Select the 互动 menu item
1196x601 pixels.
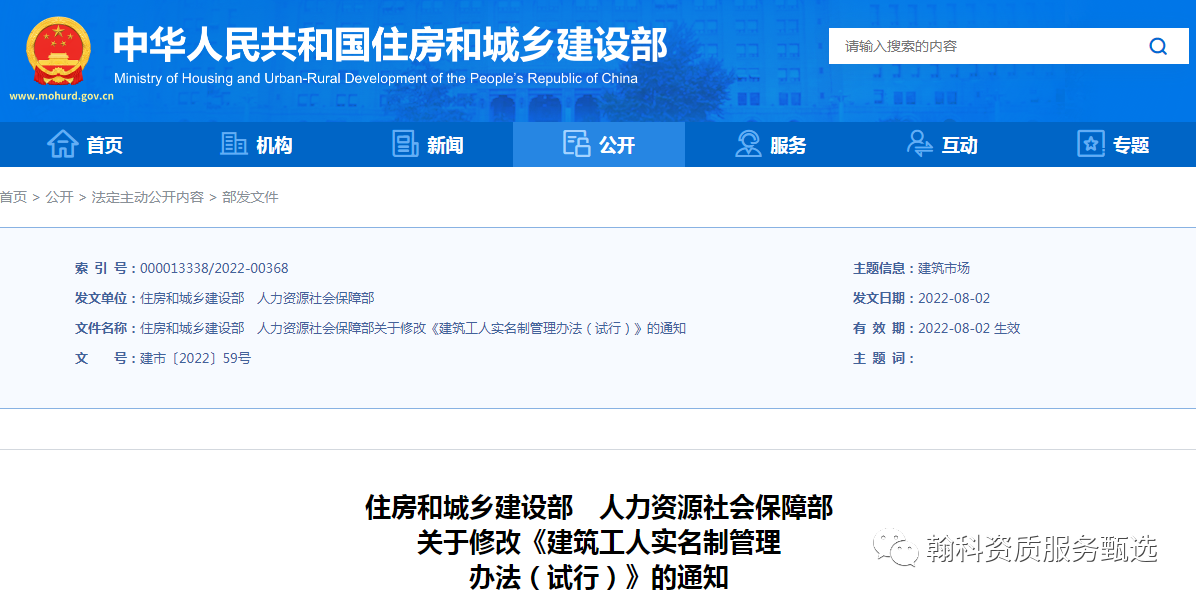[x=957, y=144]
